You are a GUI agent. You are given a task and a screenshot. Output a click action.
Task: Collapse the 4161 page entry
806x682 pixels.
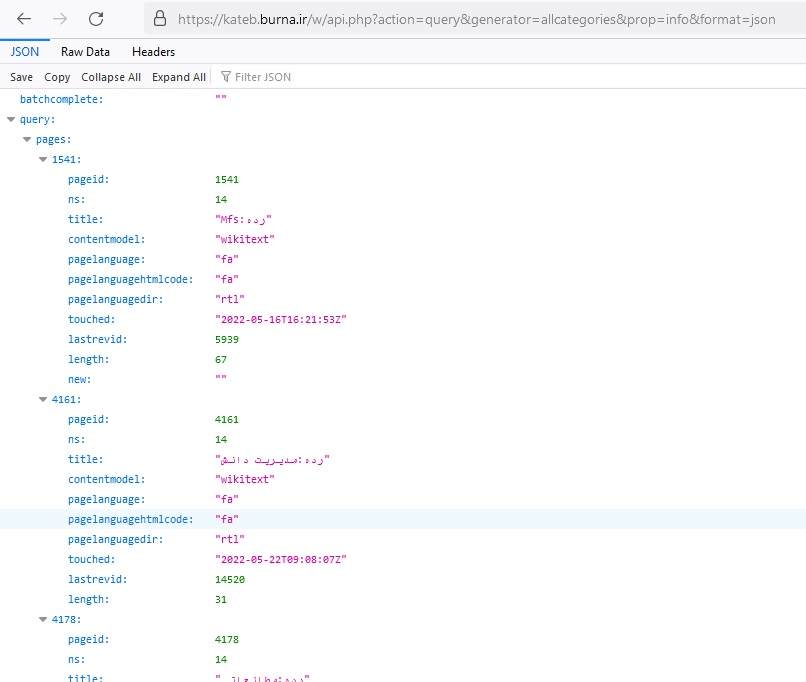coord(43,400)
